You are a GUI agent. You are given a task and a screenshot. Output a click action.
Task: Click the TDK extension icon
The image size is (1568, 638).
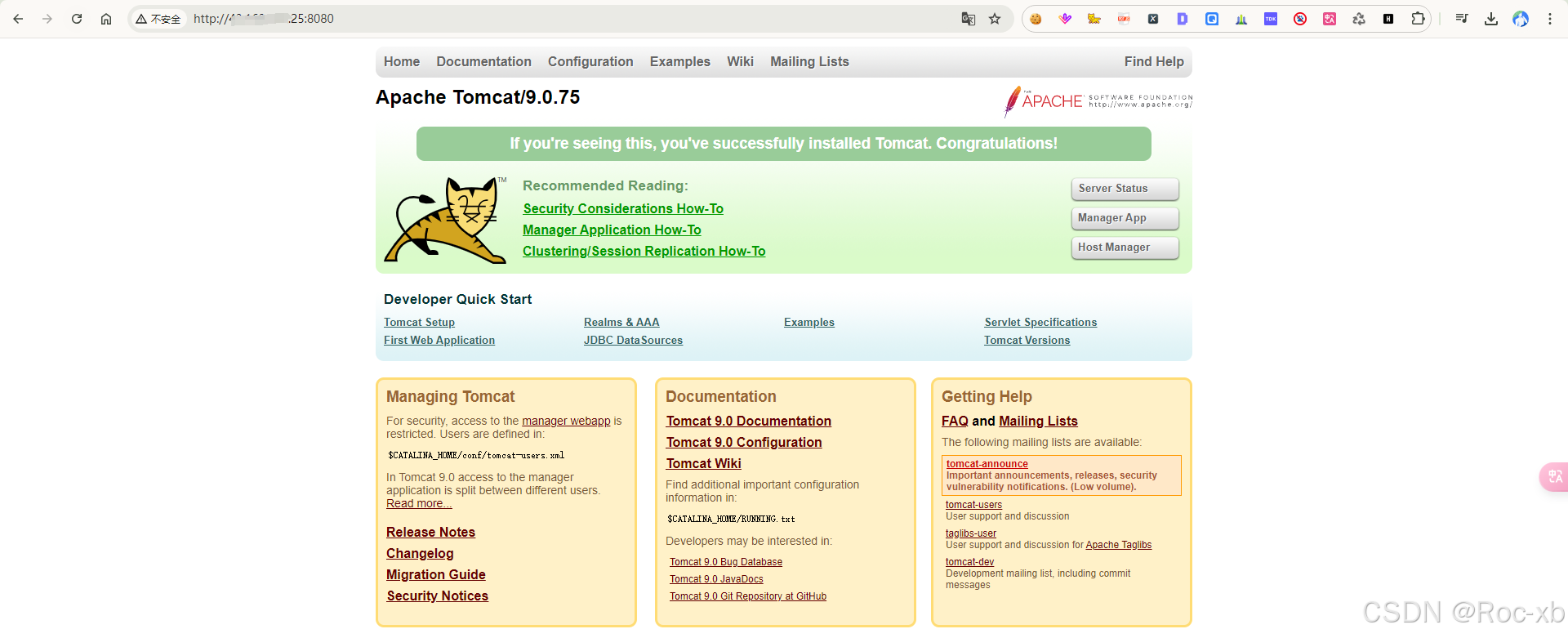pos(1271,19)
